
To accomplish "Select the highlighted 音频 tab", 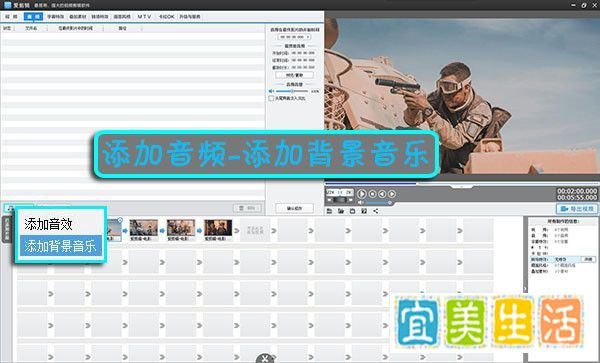I will [x=33, y=16].
